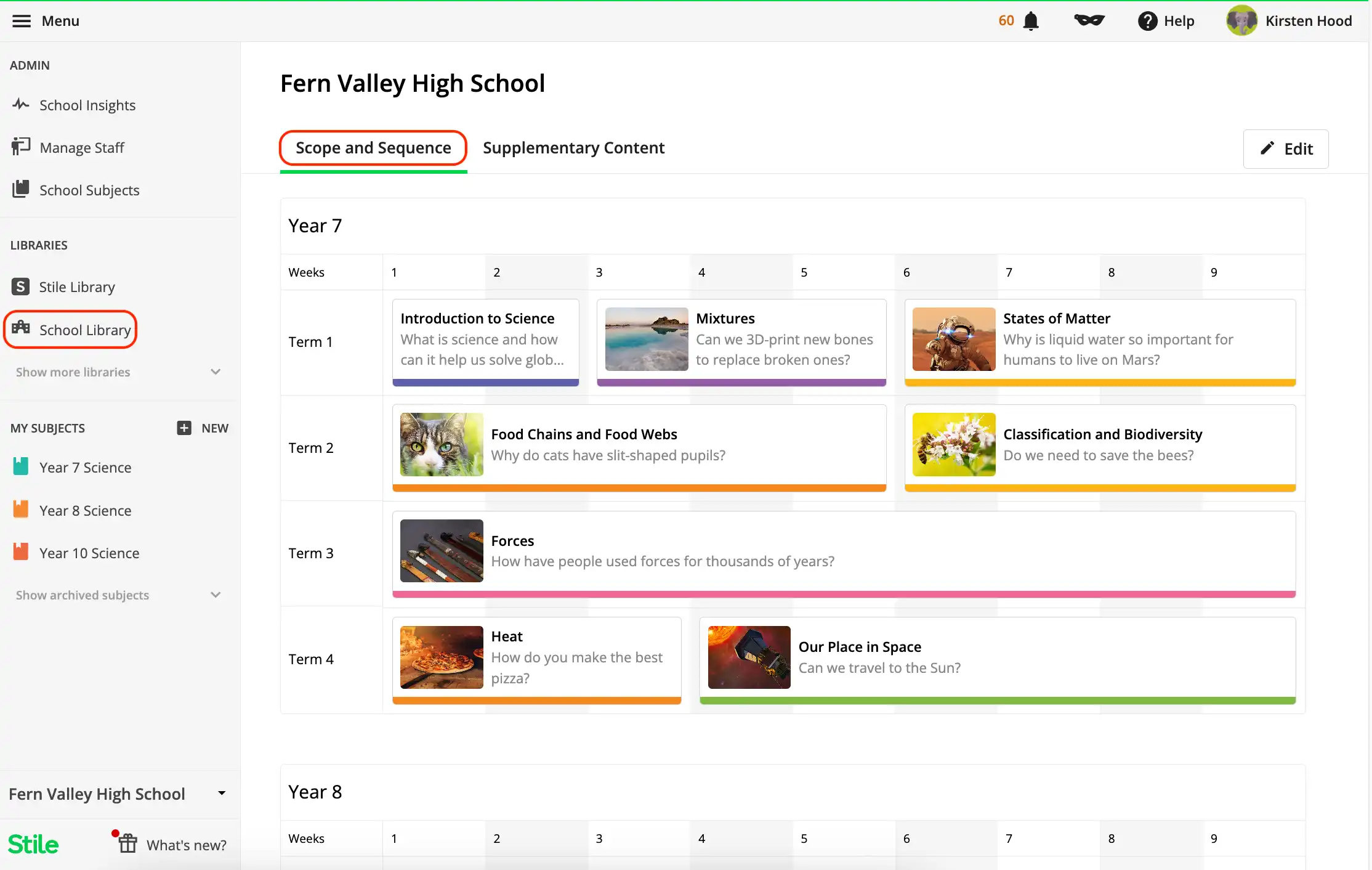Open the Stile Library icon
1372x870 pixels.
pos(20,287)
